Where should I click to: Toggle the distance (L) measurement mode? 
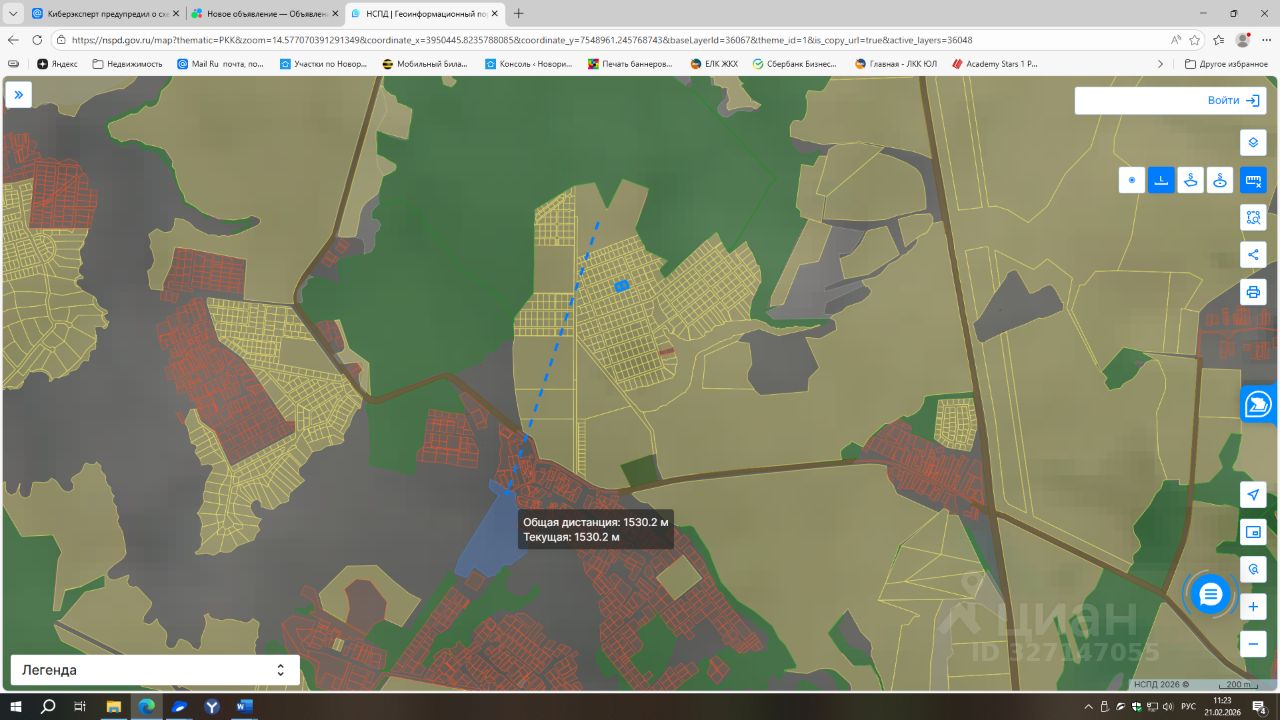coord(1161,180)
